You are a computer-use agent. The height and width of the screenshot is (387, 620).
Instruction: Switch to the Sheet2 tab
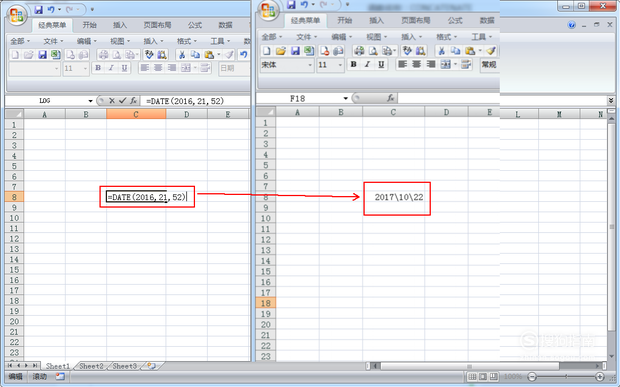tap(91, 366)
